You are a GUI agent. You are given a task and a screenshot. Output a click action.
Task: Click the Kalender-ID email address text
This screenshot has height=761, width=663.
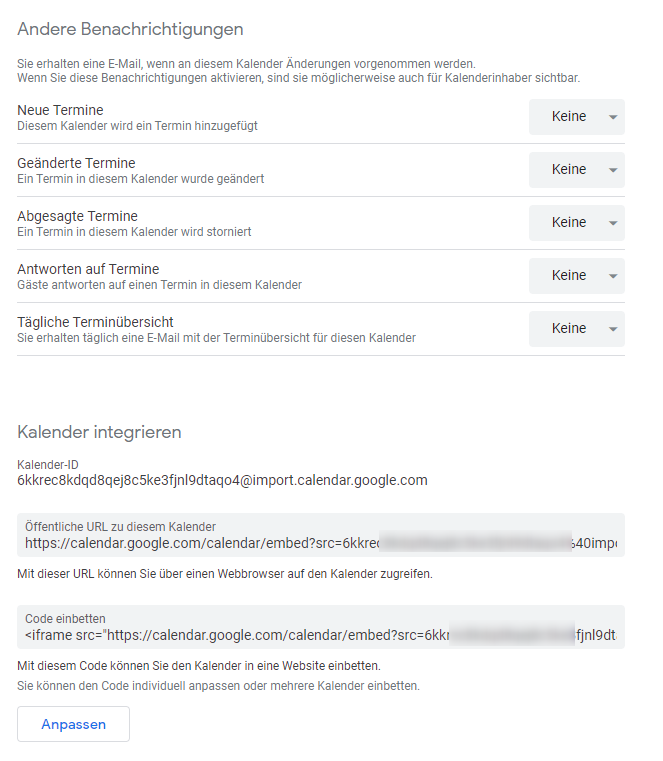(x=222, y=480)
